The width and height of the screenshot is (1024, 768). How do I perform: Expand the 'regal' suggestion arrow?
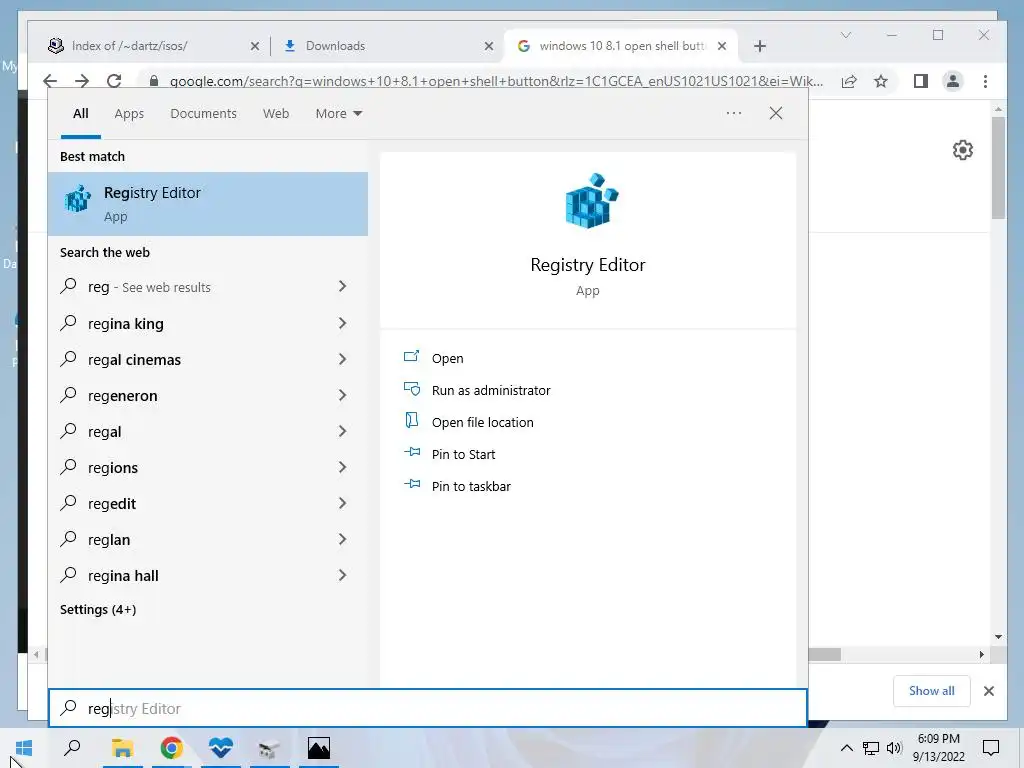coord(342,430)
